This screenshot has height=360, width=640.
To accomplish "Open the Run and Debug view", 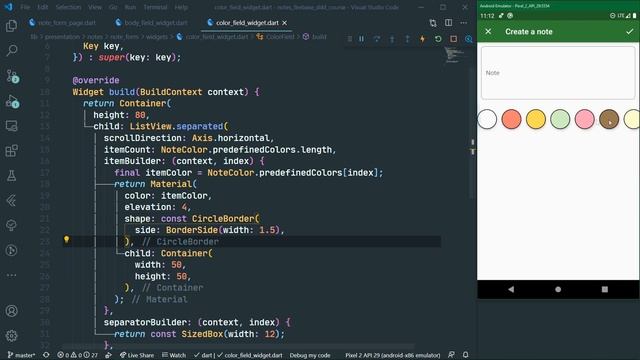I will 11,101.
